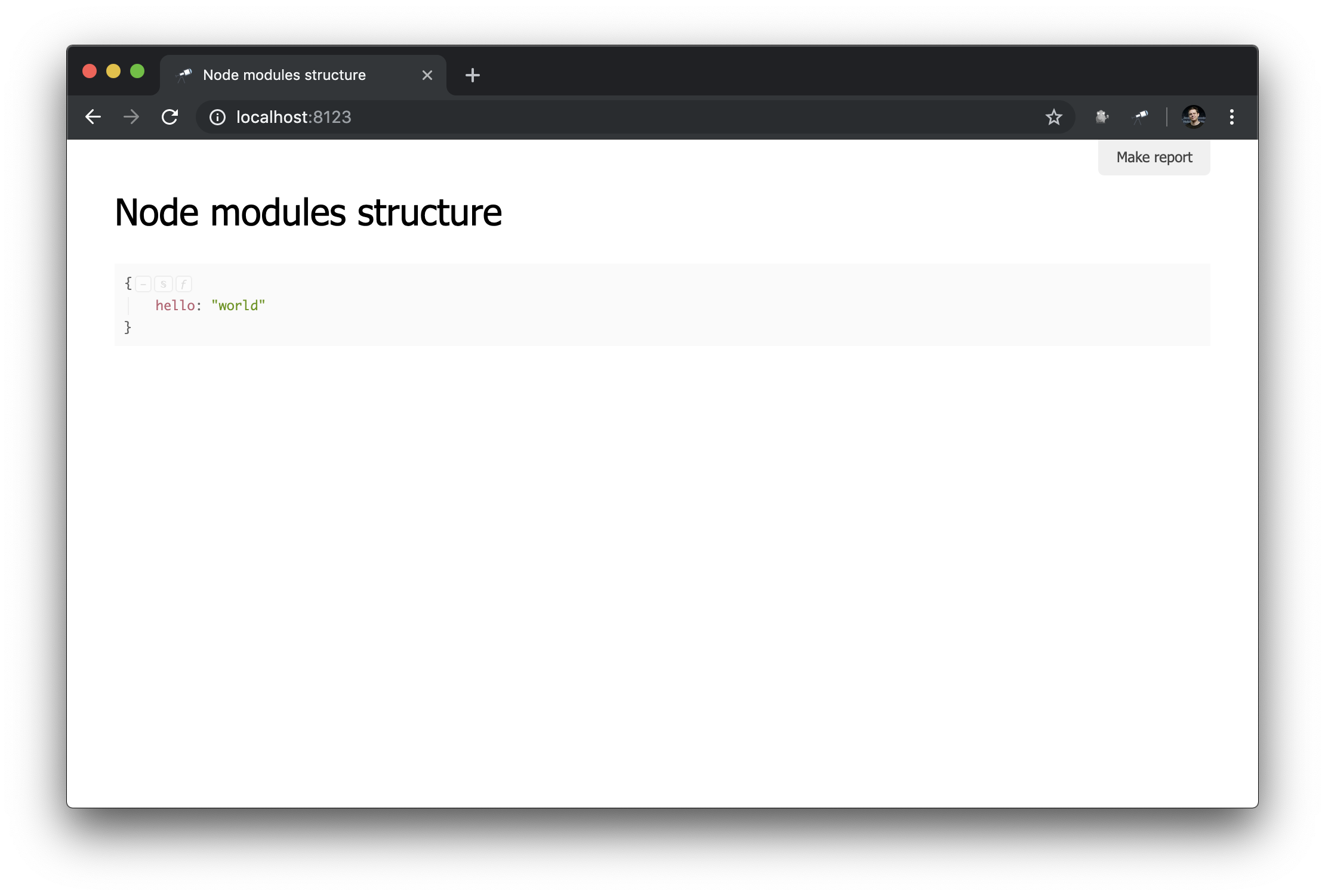Image resolution: width=1325 pixels, height=896 pixels.
Task: Click the browser forward arrow
Action: [131, 117]
